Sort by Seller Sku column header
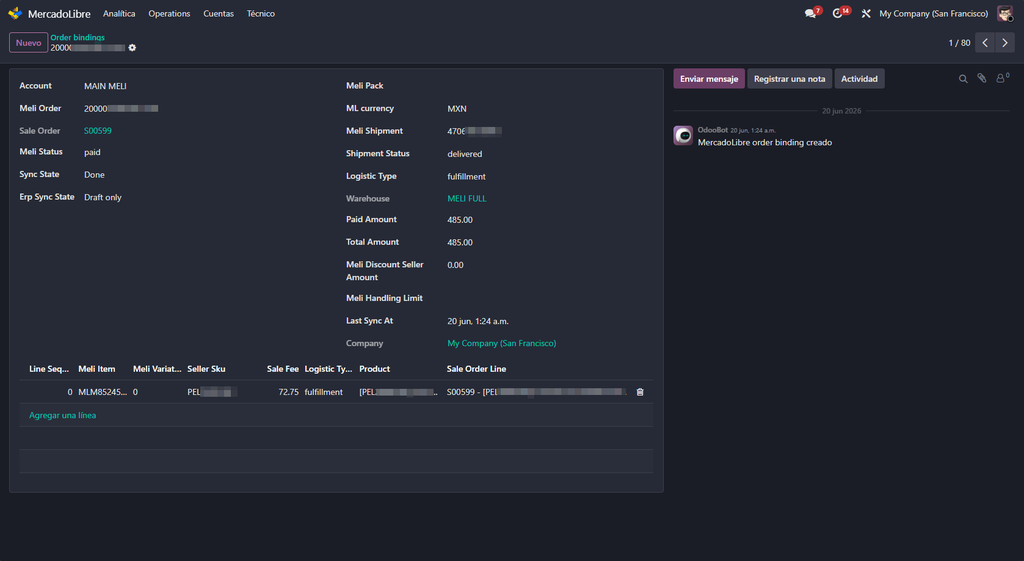The image size is (1024, 561). [x=206, y=369]
